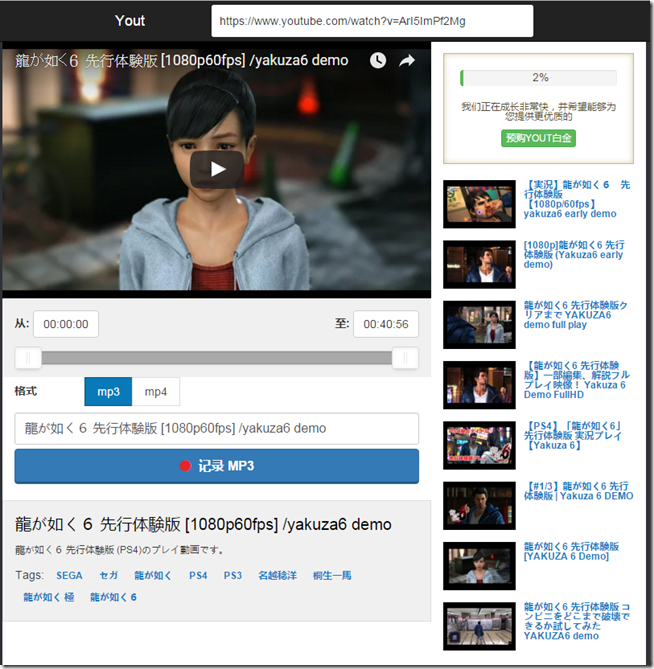Click the blue record MP3 button
Viewport: 654px width, 669px height.
tap(217, 466)
